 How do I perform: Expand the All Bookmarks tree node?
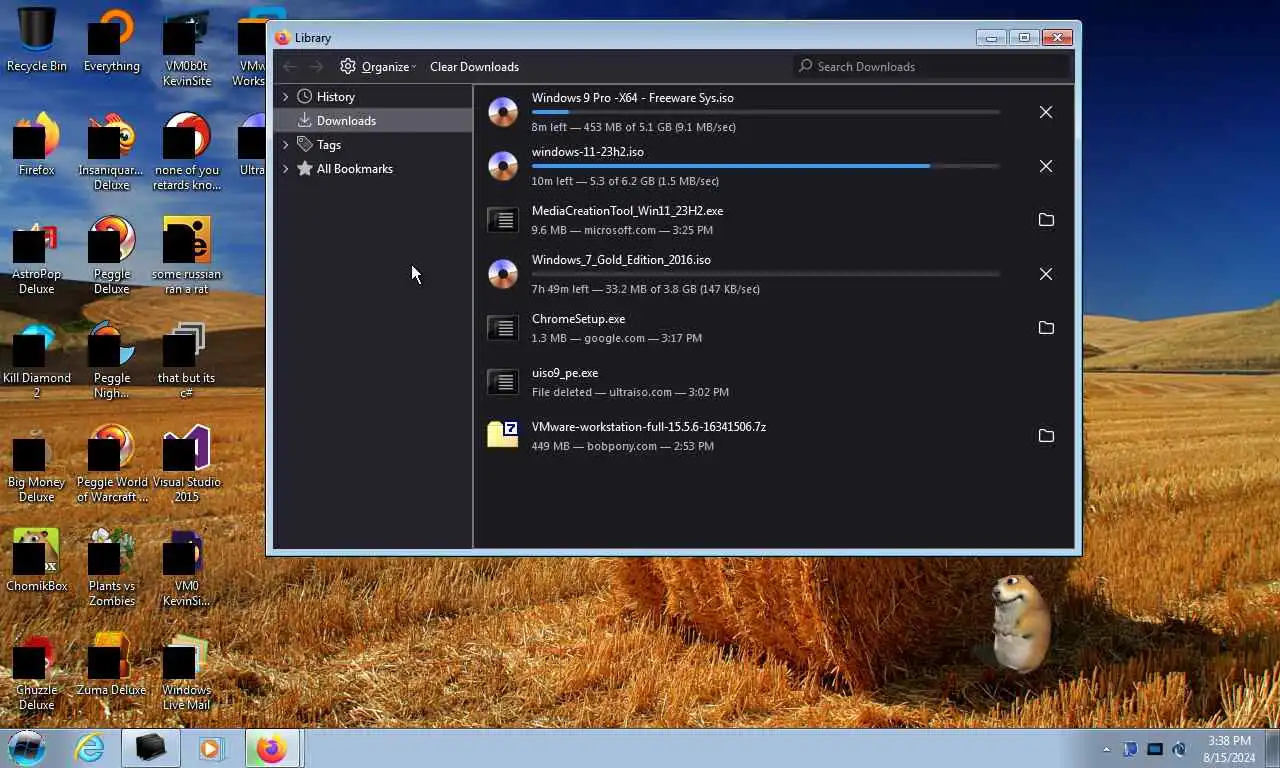tap(285, 169)
